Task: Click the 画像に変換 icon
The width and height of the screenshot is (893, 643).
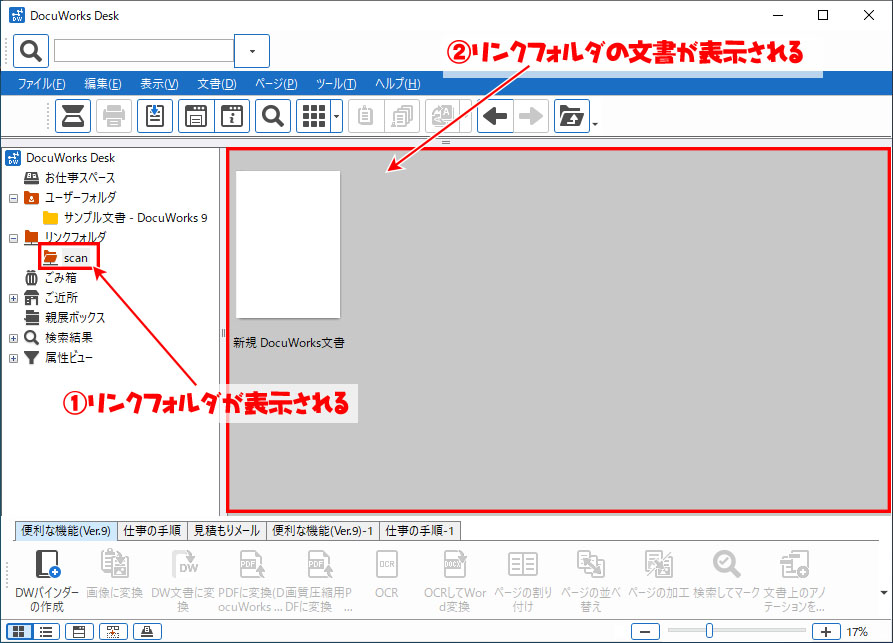Action: [x=114, y=564]
